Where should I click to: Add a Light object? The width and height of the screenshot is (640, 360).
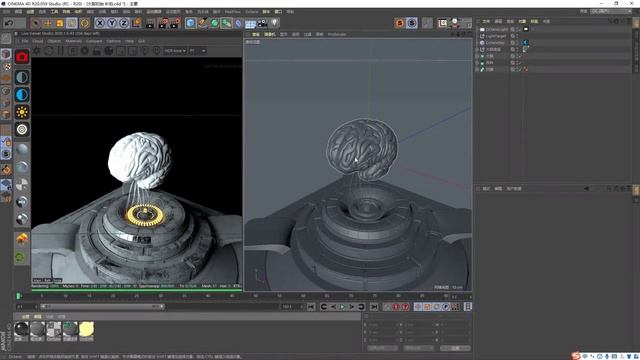pos(274,23)
